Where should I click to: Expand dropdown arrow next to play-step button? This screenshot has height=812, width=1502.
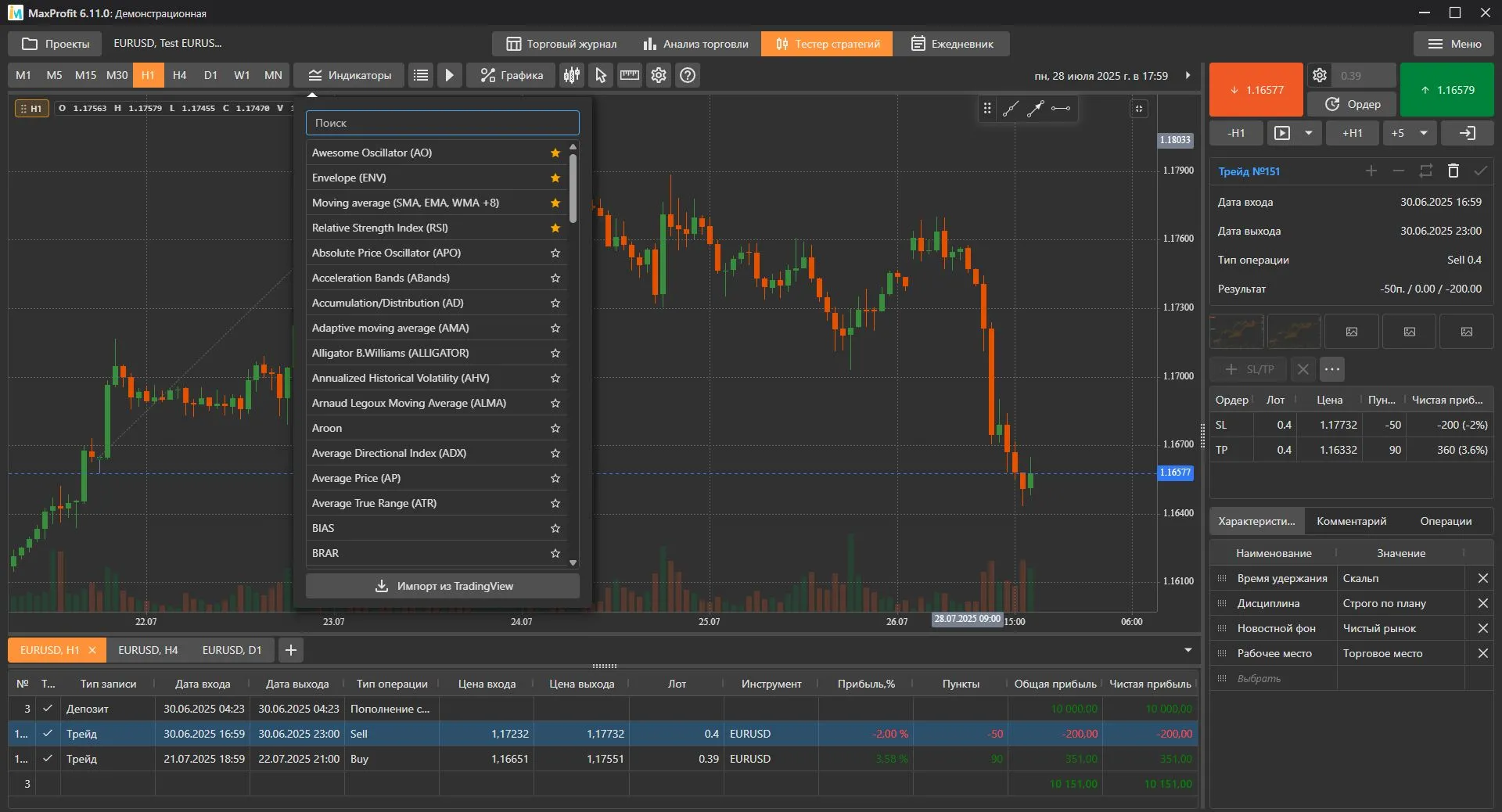tap(1309, 133)
